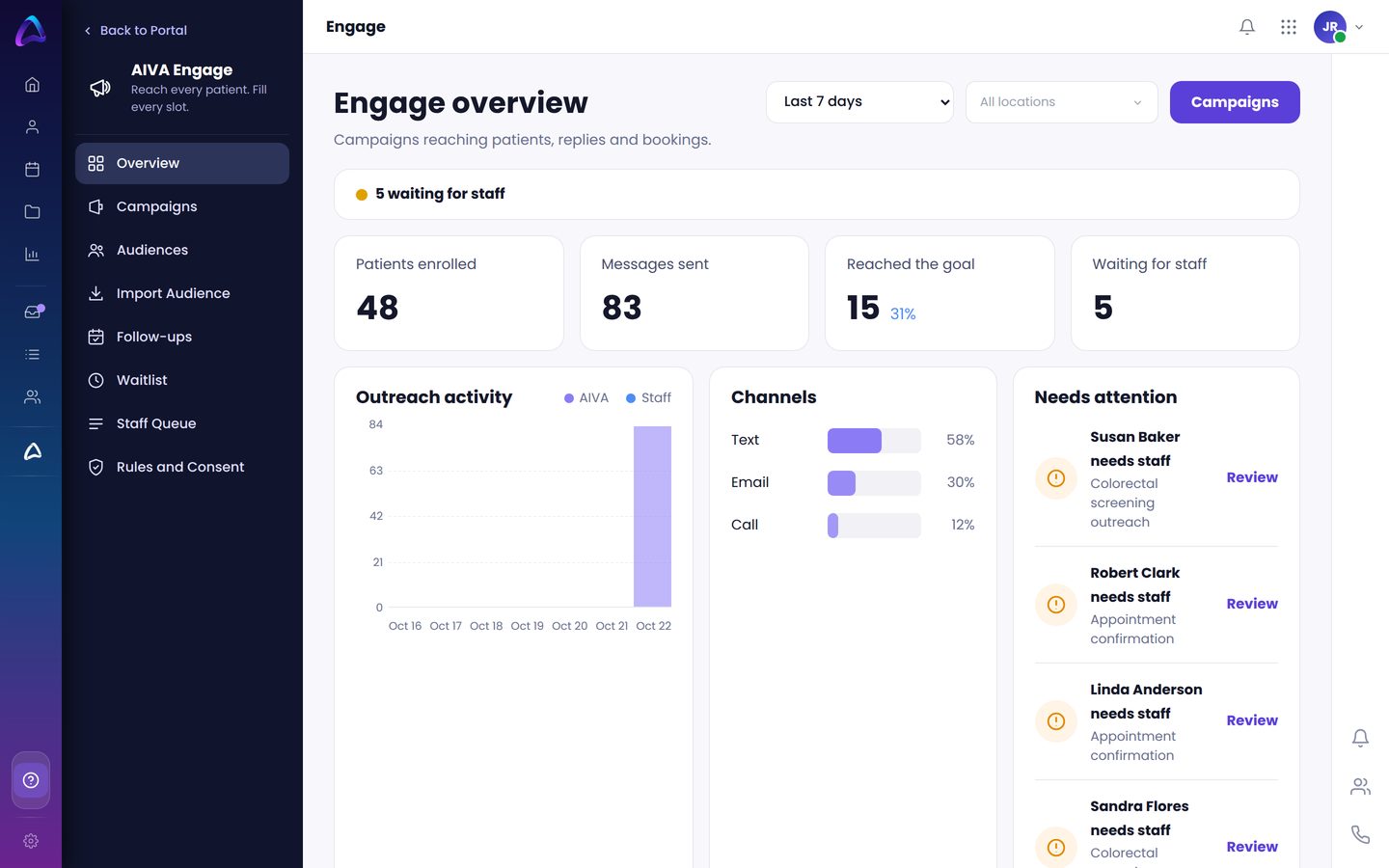The image size is (1389, 868).
Task: Open the JR user avatar menu
Action: 1330,27
